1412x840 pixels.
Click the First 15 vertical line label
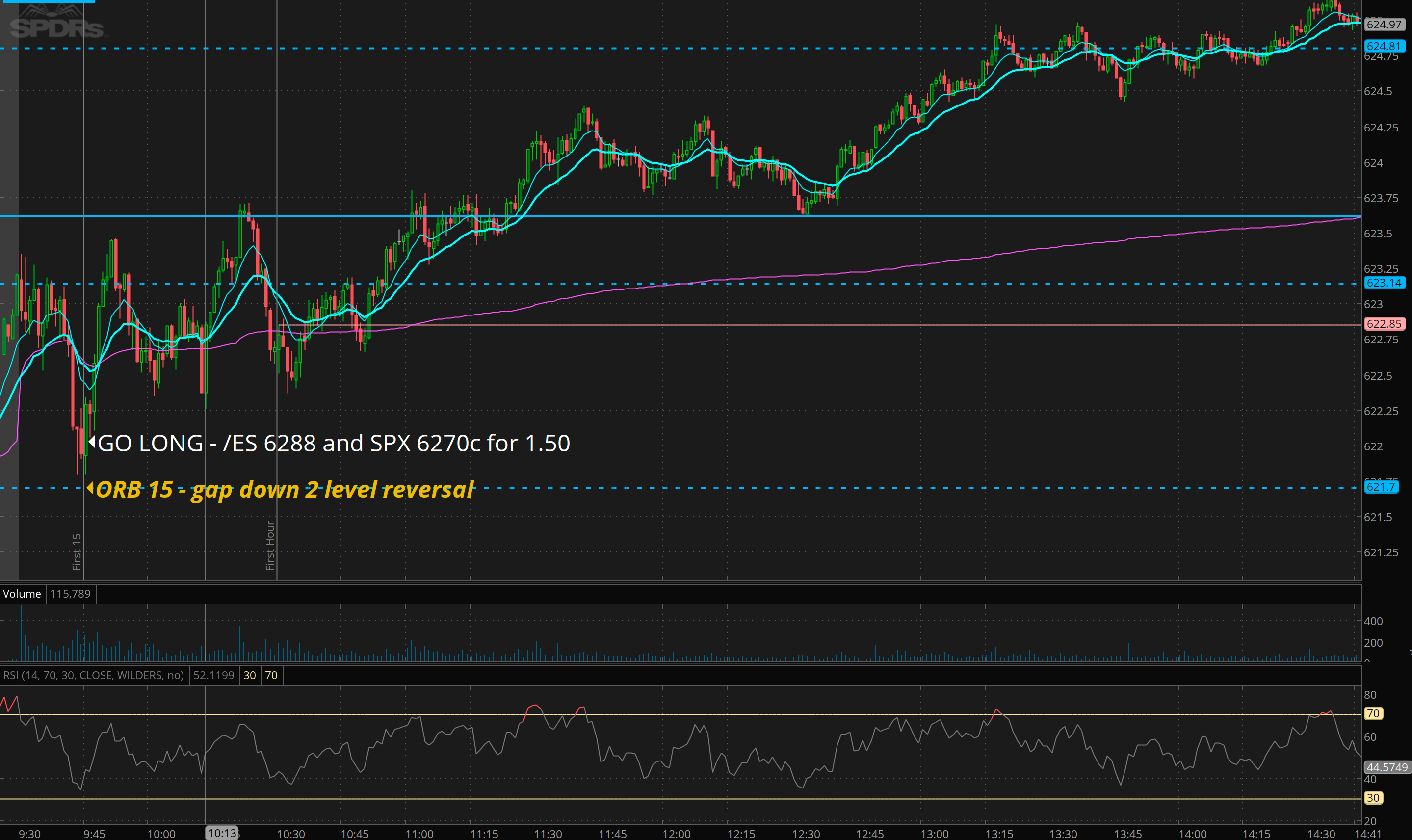click(x=77, y=551)
